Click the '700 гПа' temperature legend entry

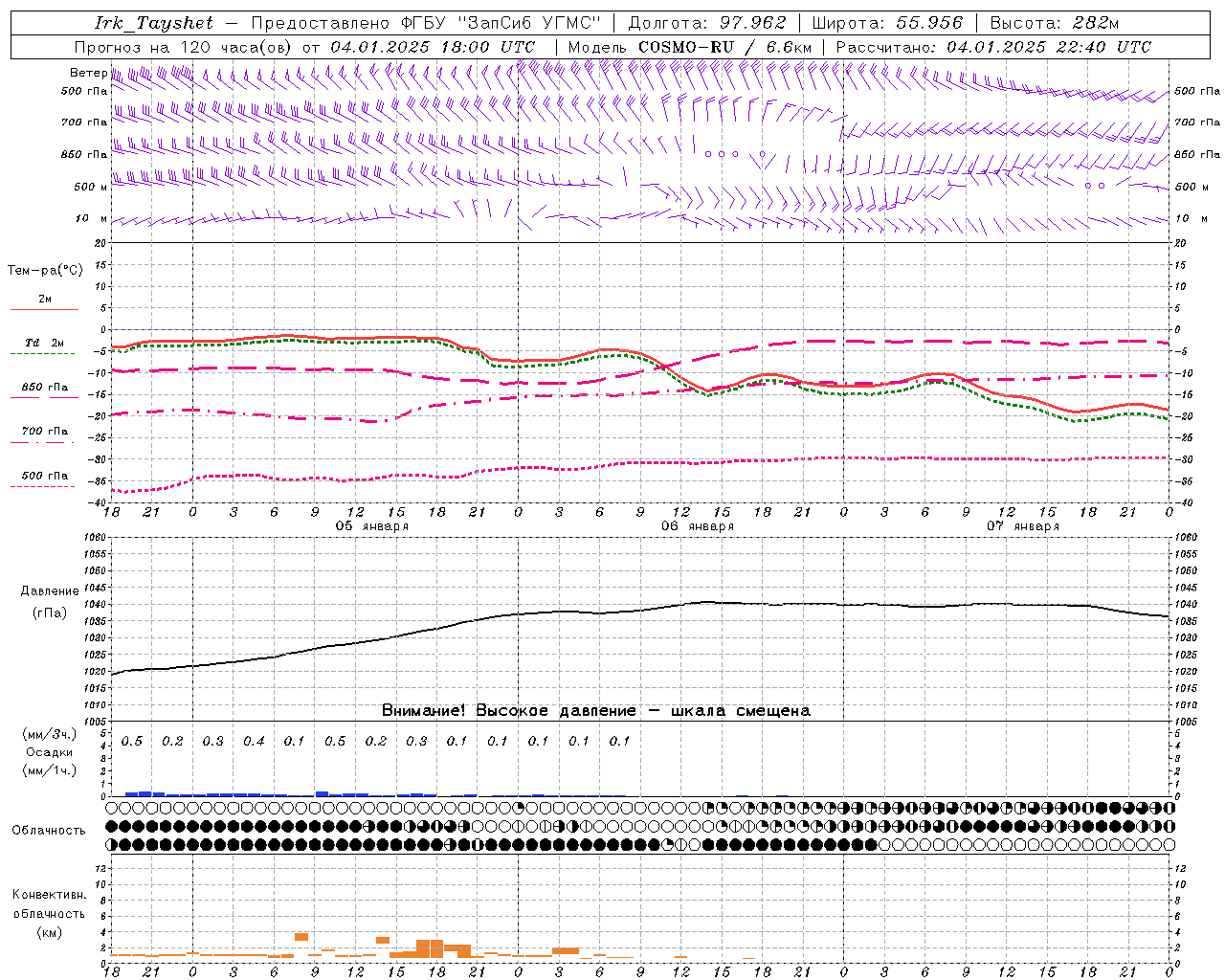[45, 431]
